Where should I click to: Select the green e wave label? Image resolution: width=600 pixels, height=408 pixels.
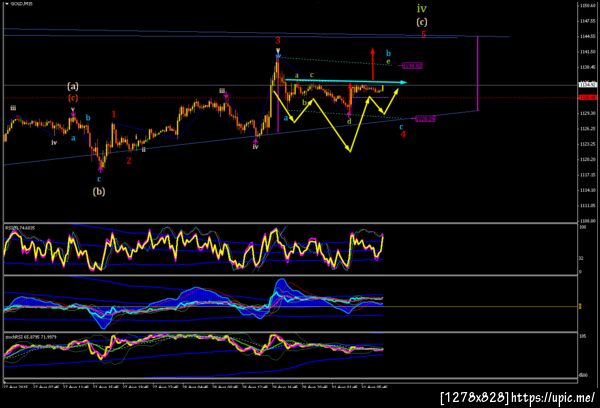388,62
